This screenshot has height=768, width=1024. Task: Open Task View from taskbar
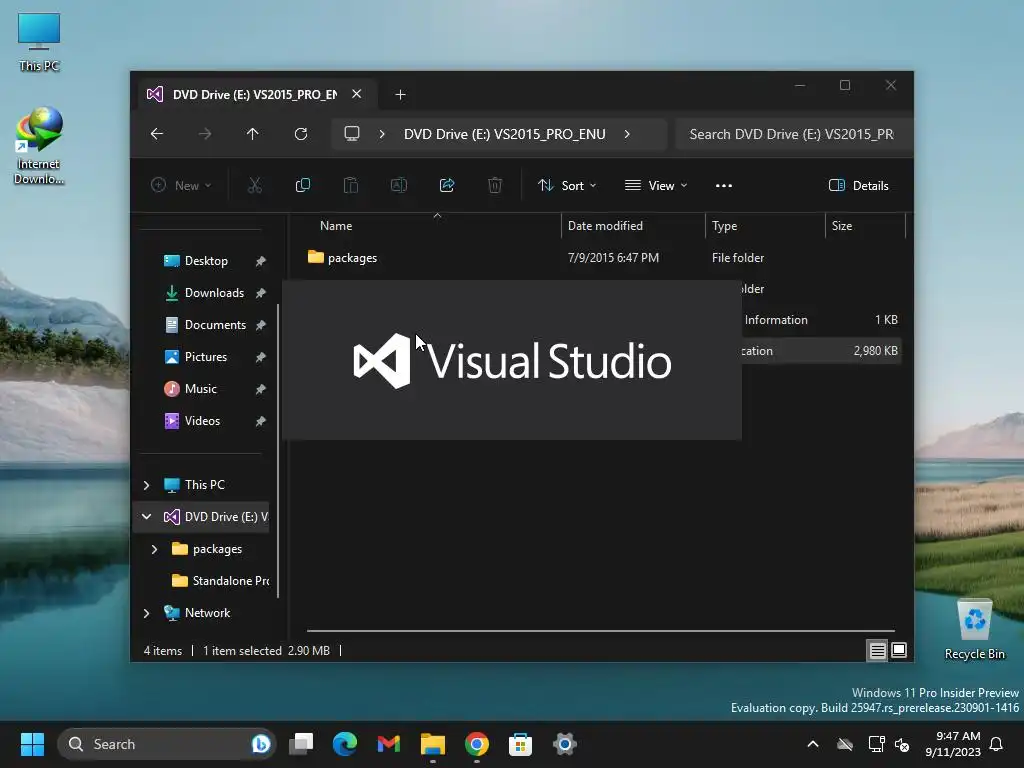pyautogui.click(x=301, y=744)
